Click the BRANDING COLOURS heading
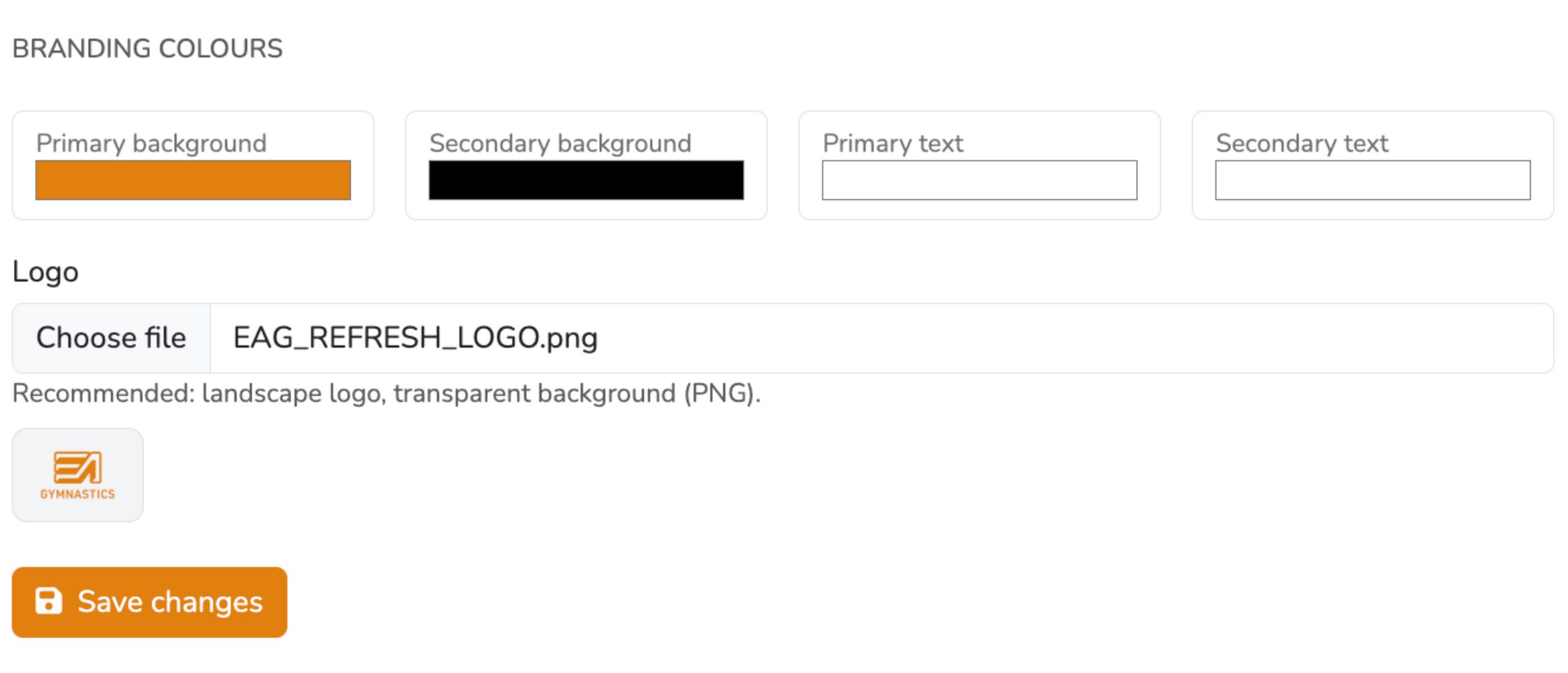The width and height of the screenshot is (1568, 673). [148, 48]
